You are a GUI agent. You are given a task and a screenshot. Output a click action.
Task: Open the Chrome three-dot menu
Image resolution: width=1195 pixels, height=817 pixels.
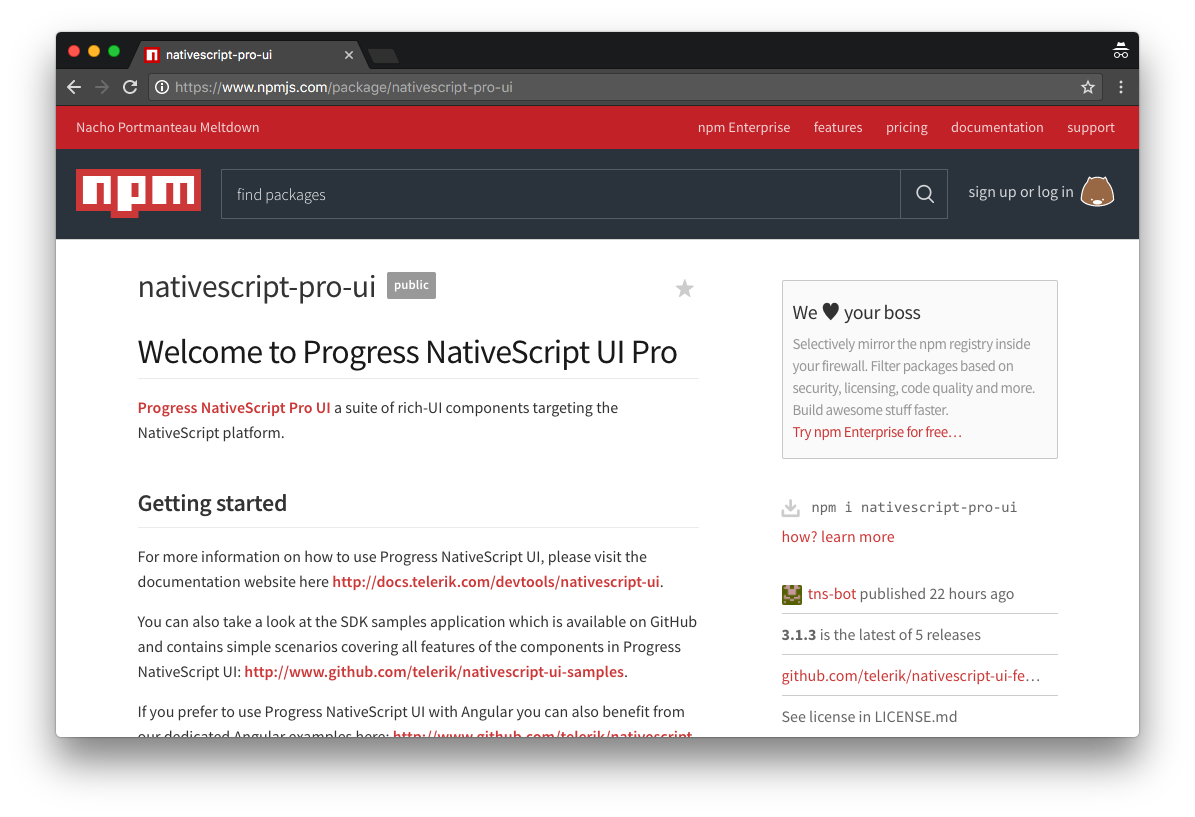pyautogui.click(x=1121, y=87)
